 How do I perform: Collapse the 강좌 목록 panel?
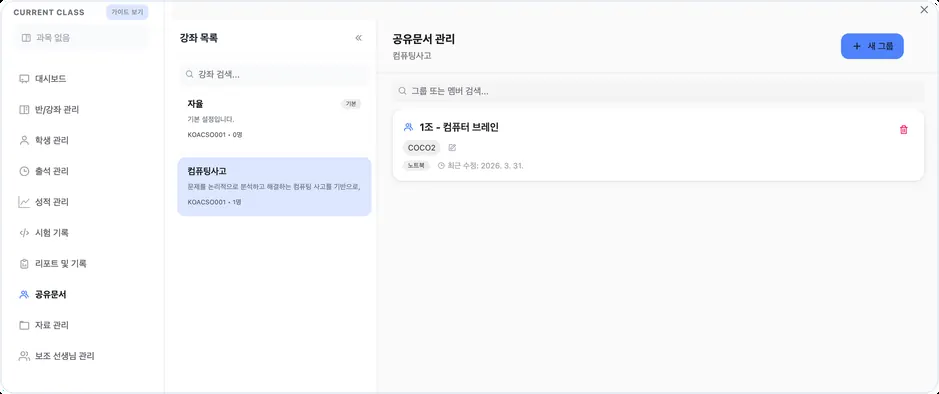coord(359,38)
